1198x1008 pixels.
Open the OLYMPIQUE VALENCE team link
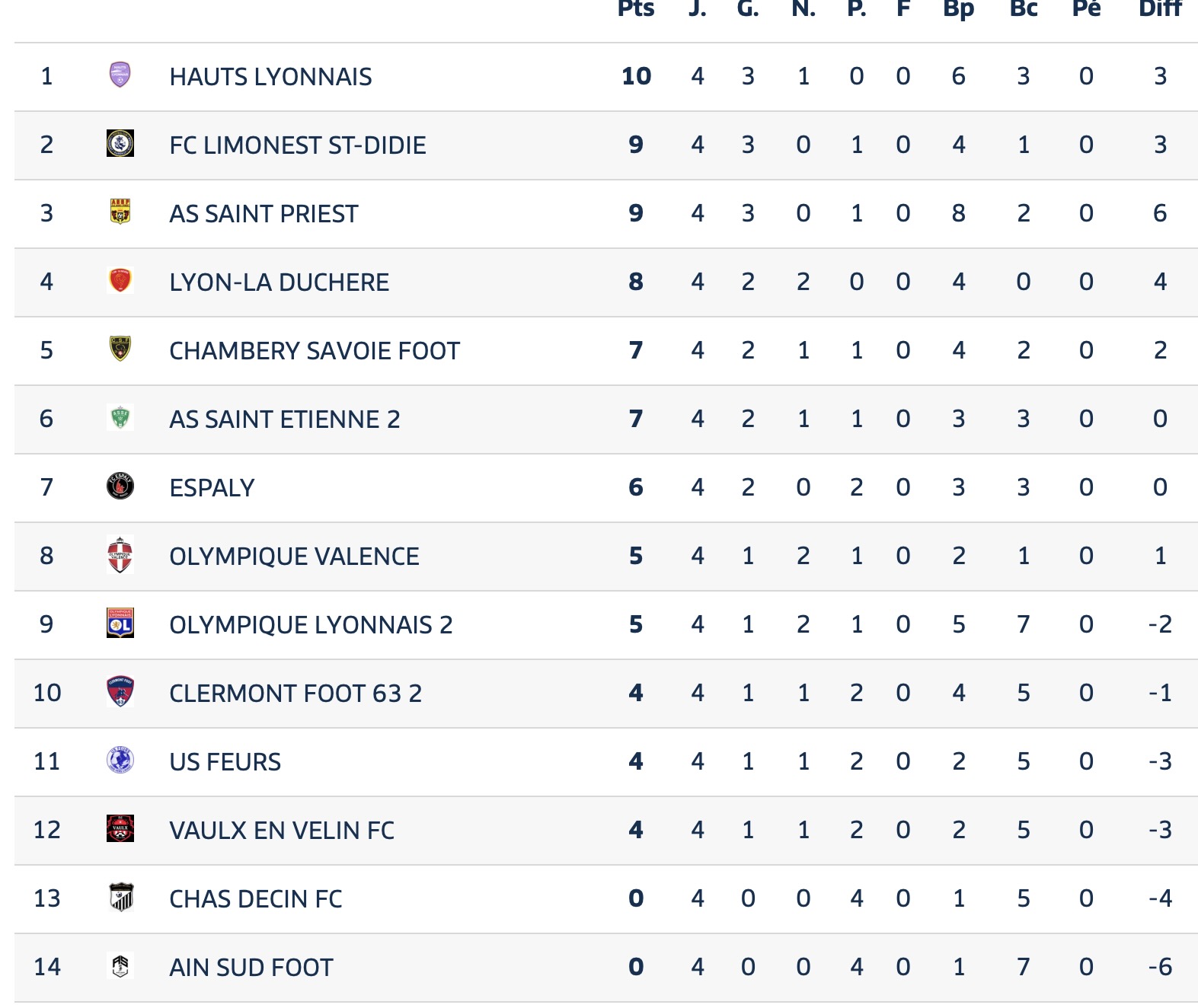pyautogui.click(x=294, y=556)
